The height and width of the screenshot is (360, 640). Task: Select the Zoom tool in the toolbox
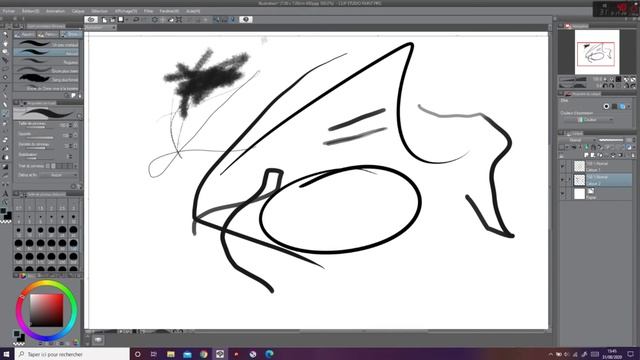click(5, 35)
